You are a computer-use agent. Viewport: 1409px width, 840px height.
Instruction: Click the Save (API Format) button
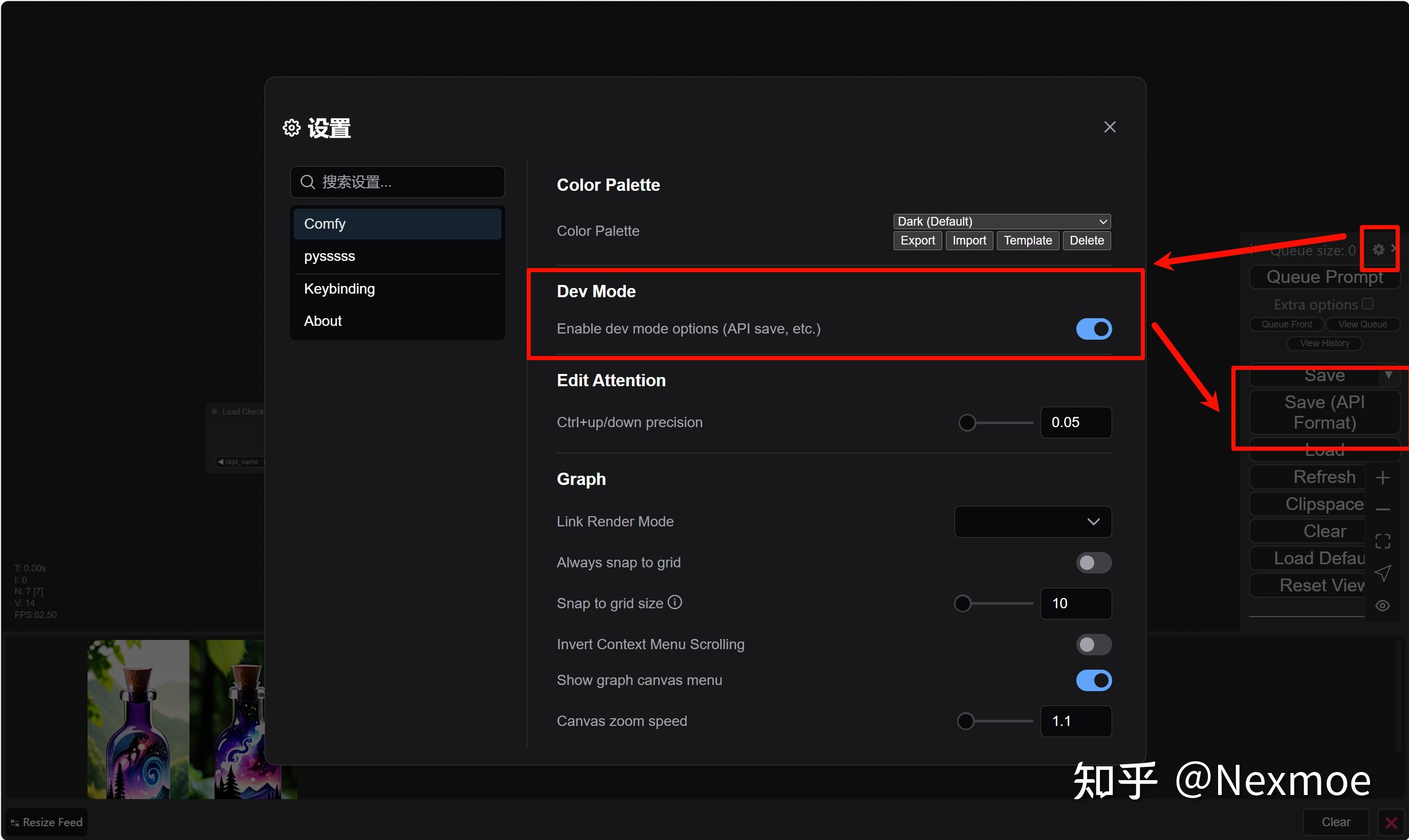[x=1324, y=412]
